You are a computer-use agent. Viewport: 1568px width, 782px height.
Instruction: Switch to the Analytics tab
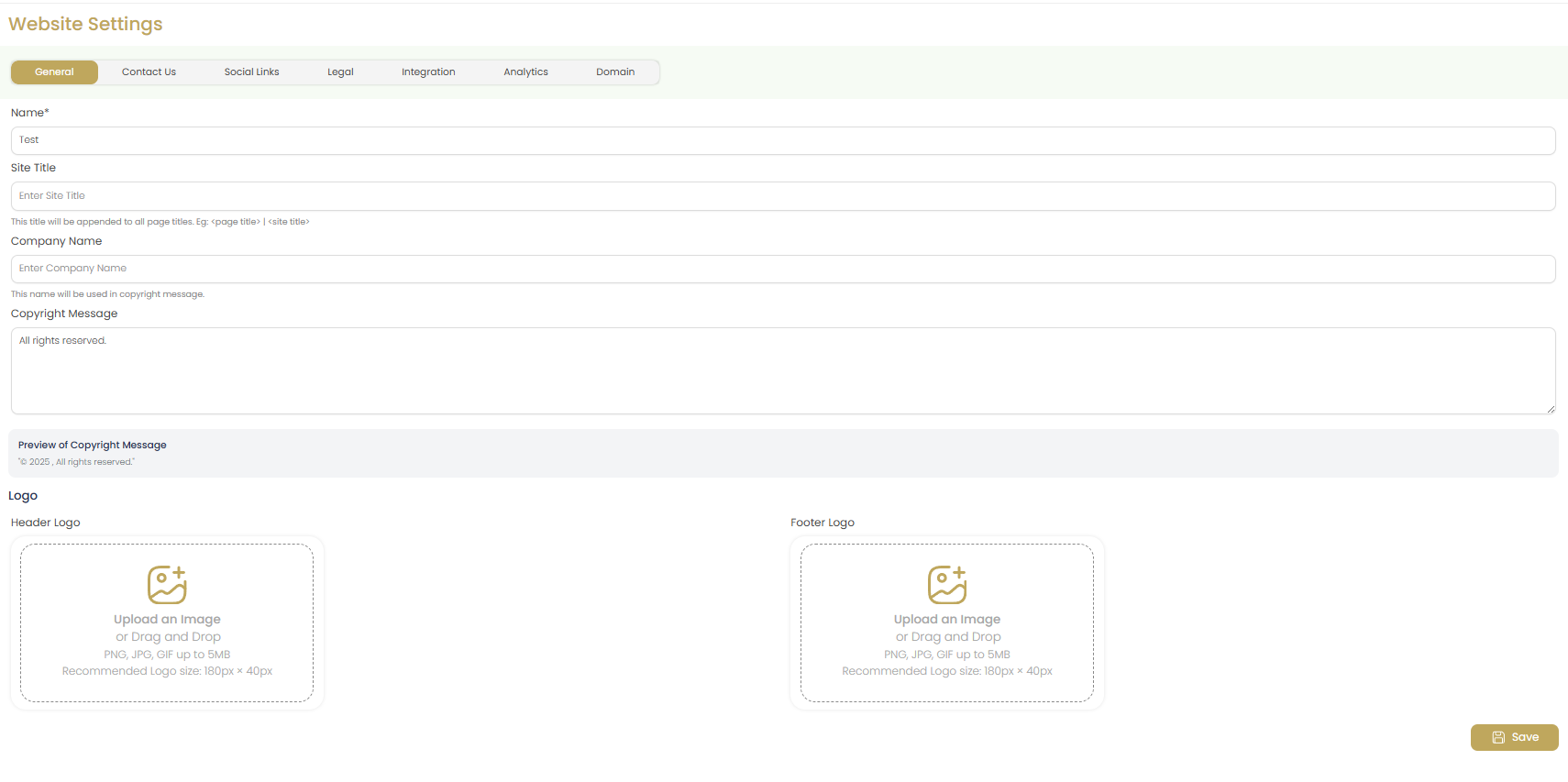pyautogui.click(x=525, y=72)
